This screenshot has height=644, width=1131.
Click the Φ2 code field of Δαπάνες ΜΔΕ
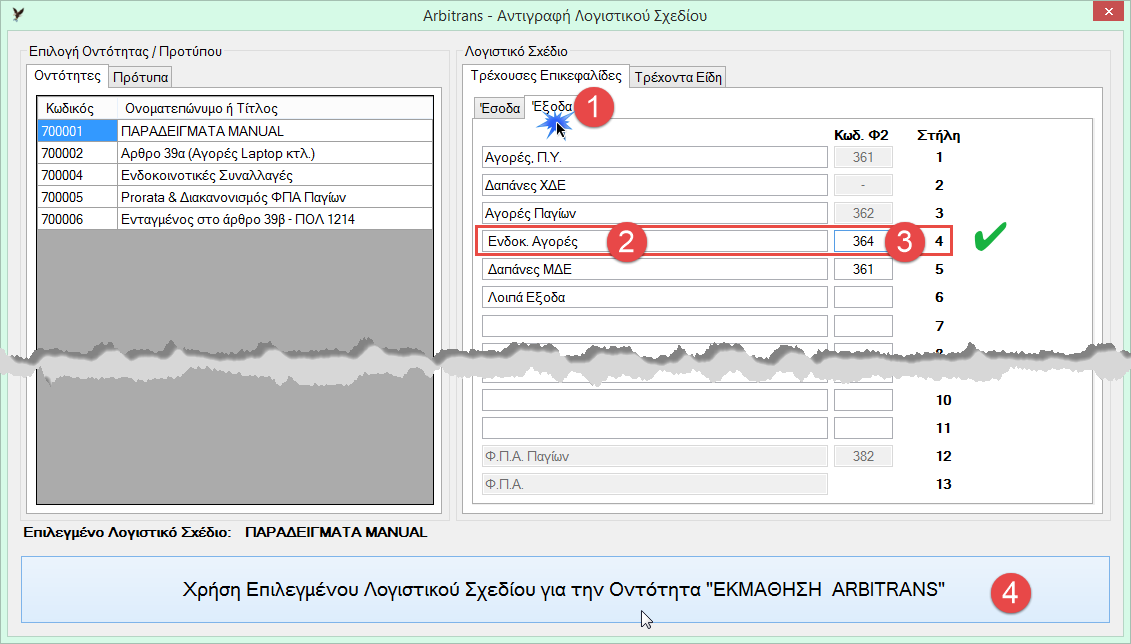[x=863, y=269]
